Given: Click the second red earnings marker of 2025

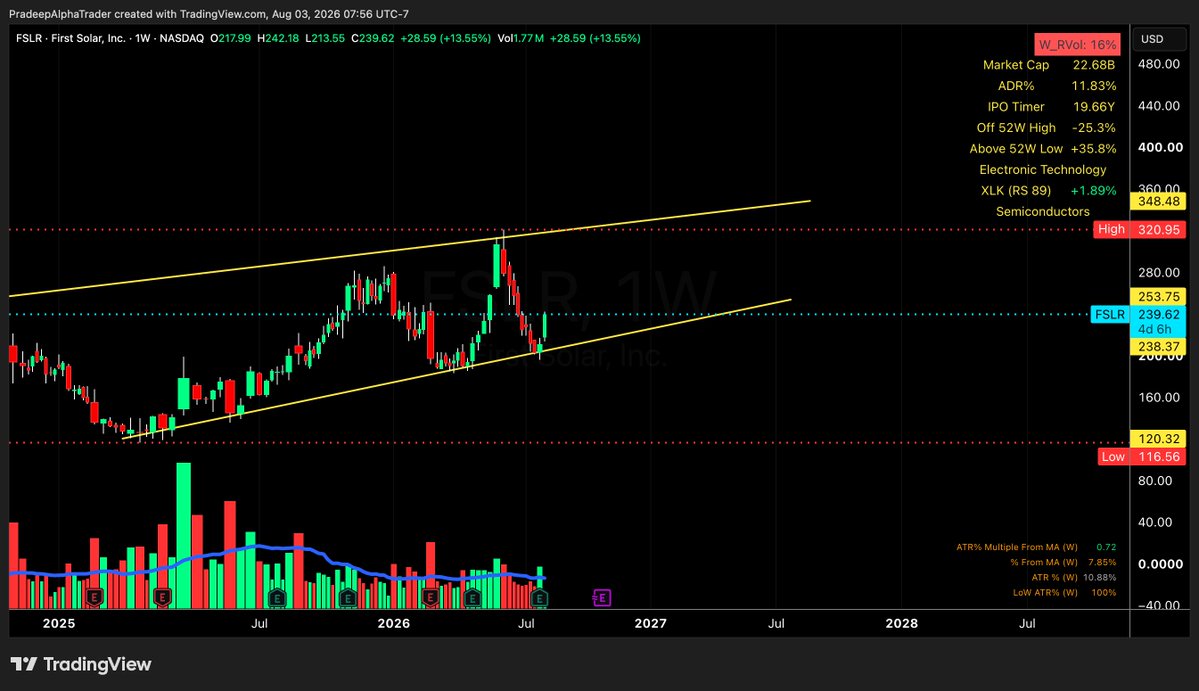Looking at the screenshot, I should click(162, 598).
